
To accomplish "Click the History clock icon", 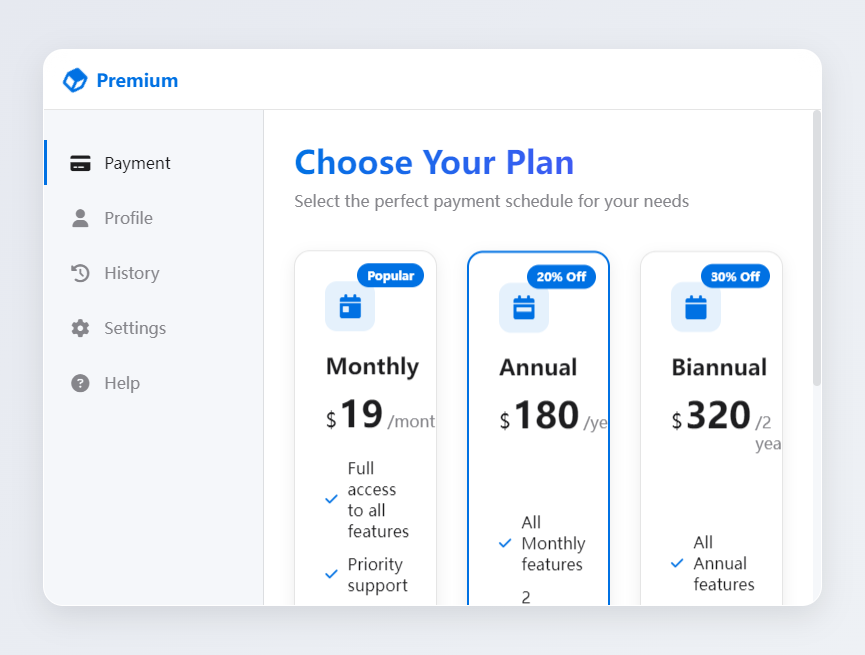I will [80, 273].
